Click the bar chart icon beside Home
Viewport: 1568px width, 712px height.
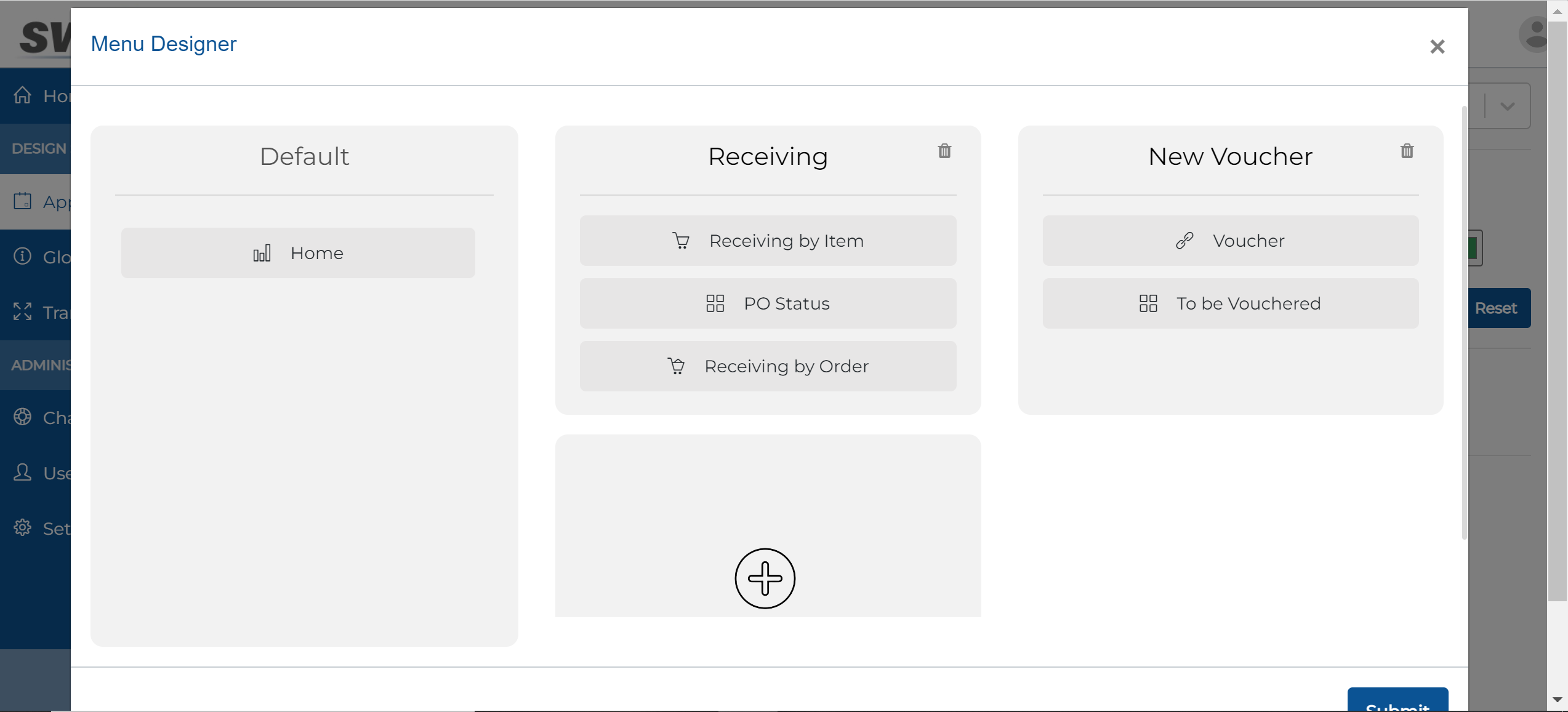(262, 253)
